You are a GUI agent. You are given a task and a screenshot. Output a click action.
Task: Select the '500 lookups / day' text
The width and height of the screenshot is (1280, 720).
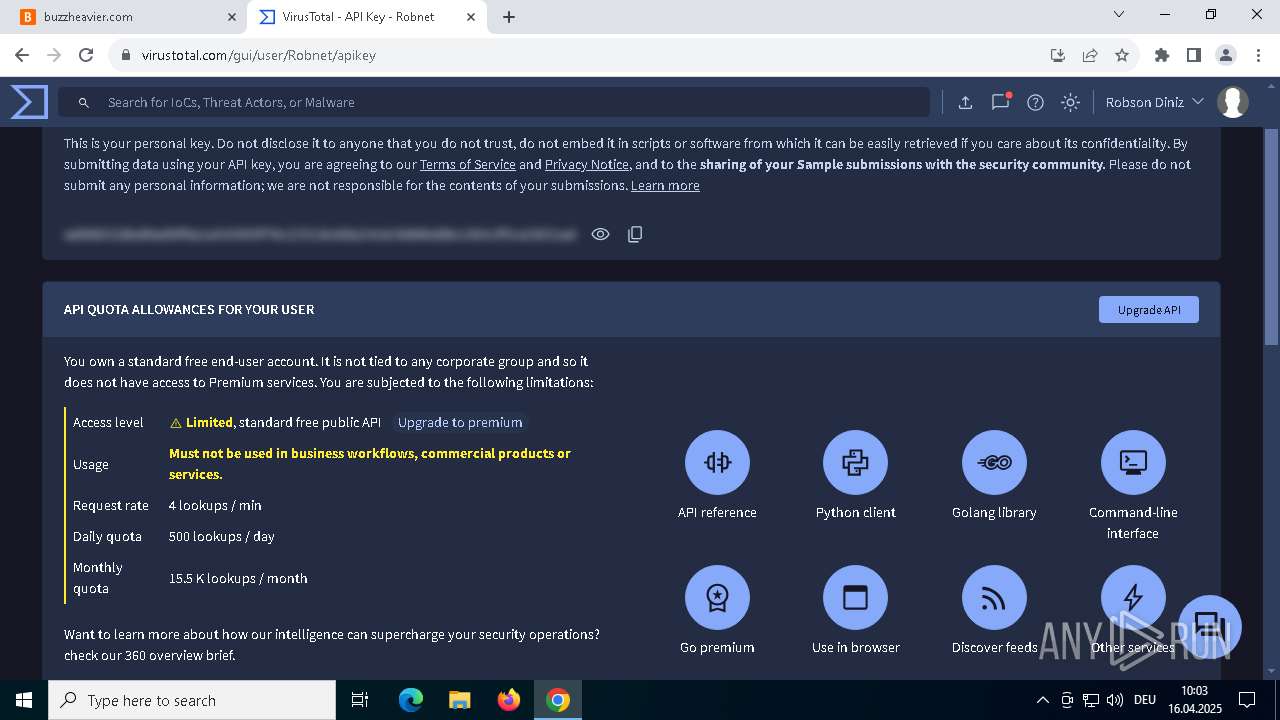click(x=222, y=536)
